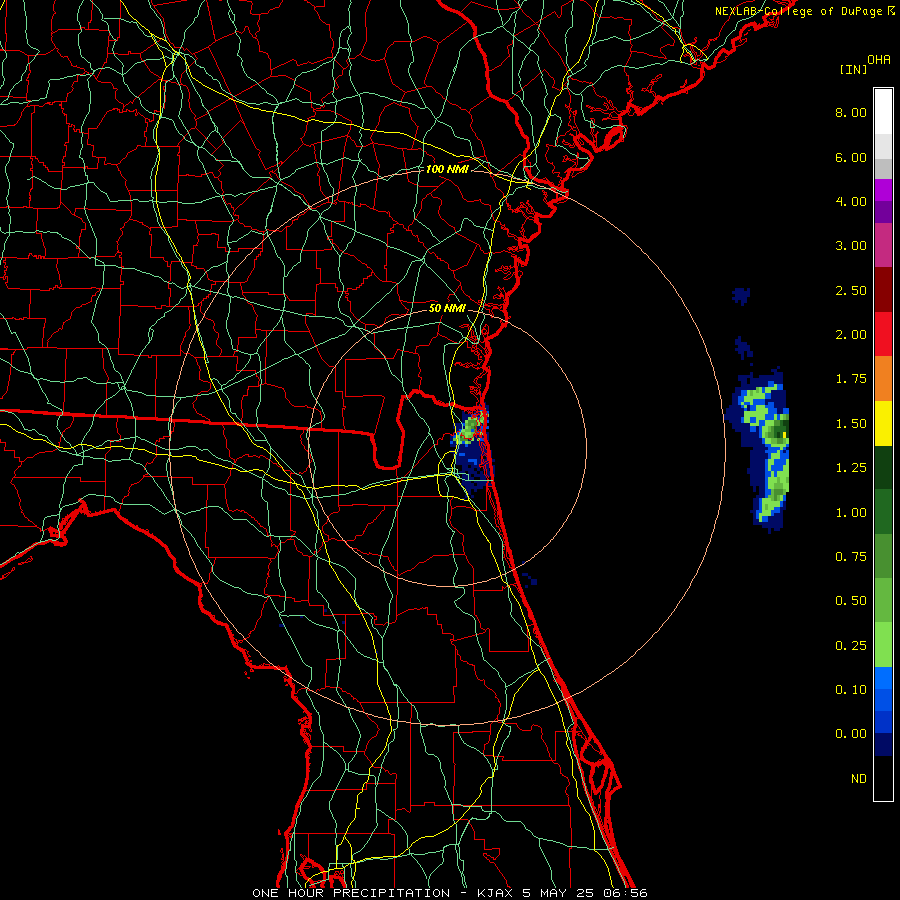Click the 1.75 legend value
Image resolution: width=900 pixels, height=900 pixels.
pos(851,379)
